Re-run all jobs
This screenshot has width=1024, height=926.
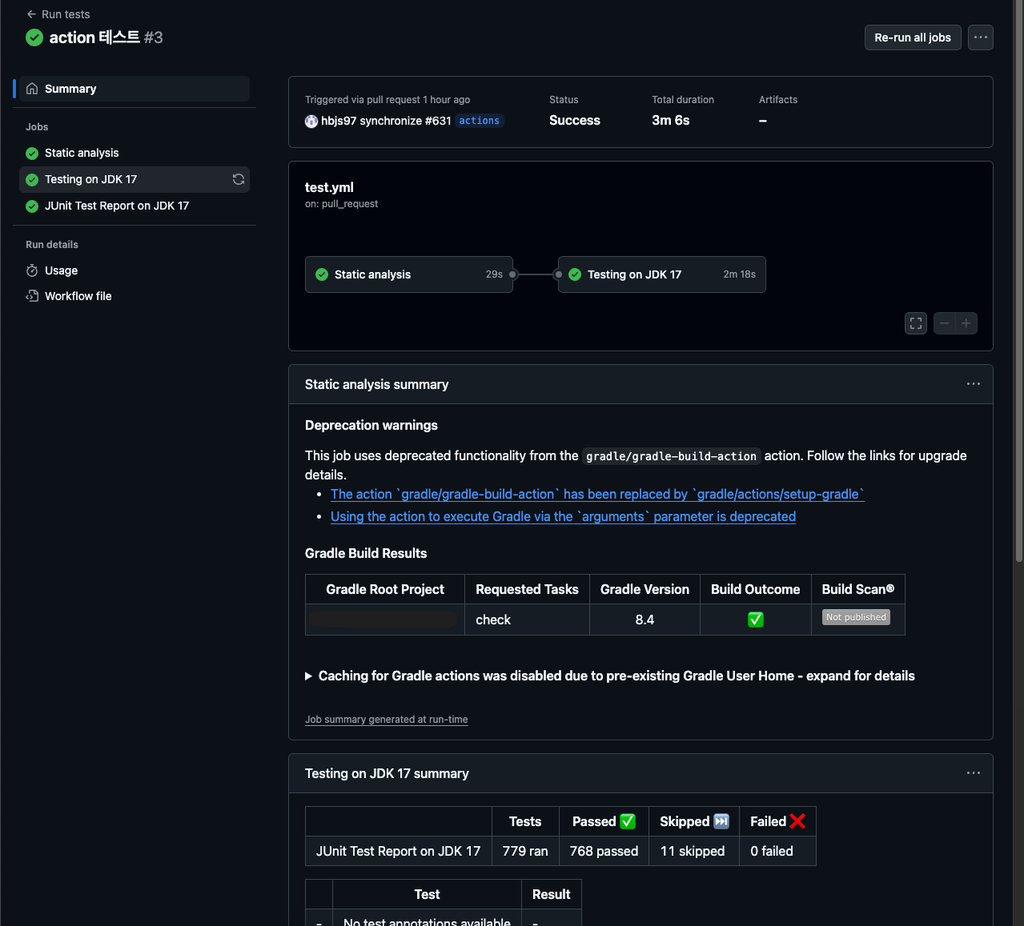coord(912,38)
